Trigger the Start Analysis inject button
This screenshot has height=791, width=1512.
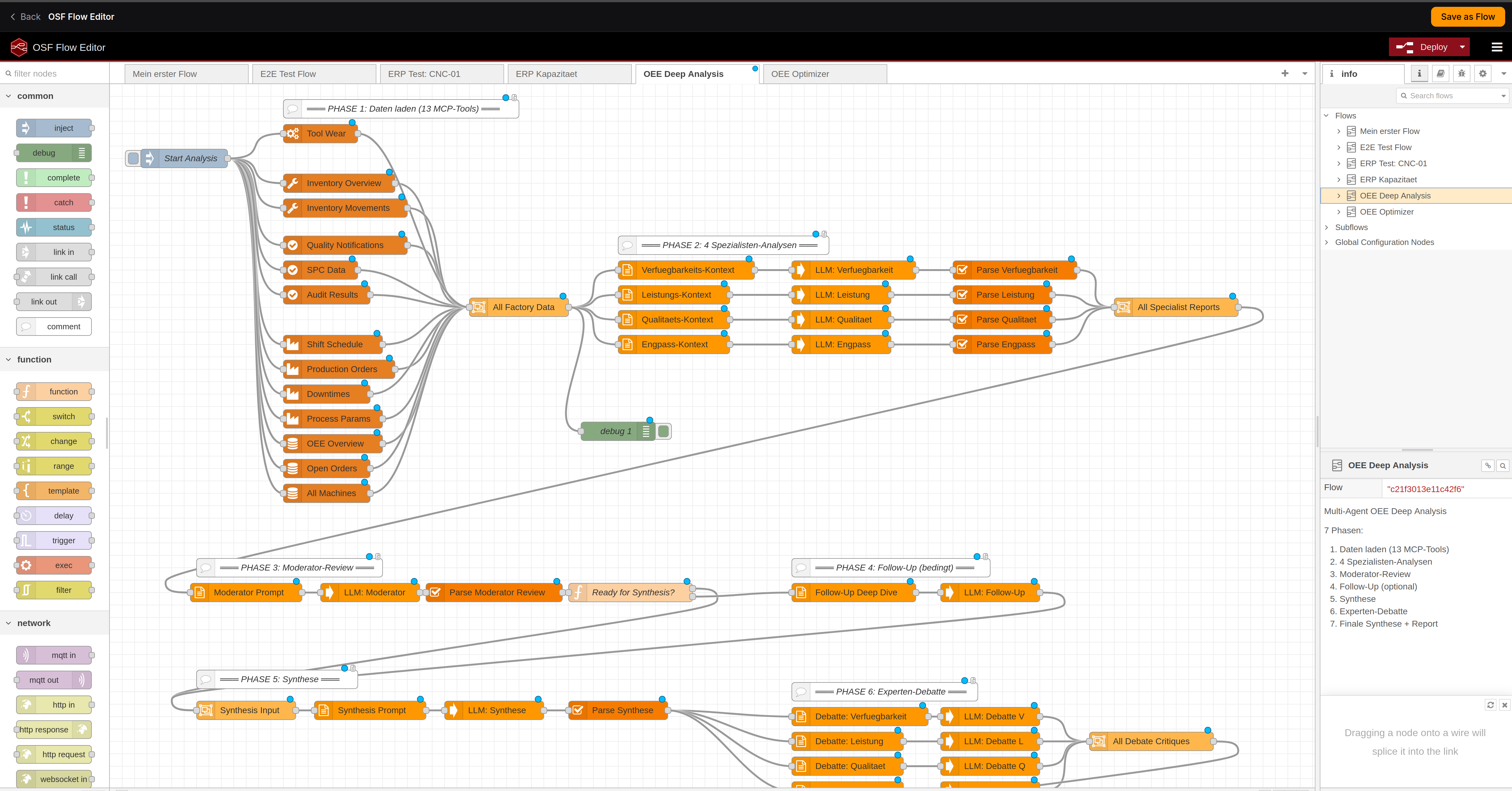tap(133, 158)
